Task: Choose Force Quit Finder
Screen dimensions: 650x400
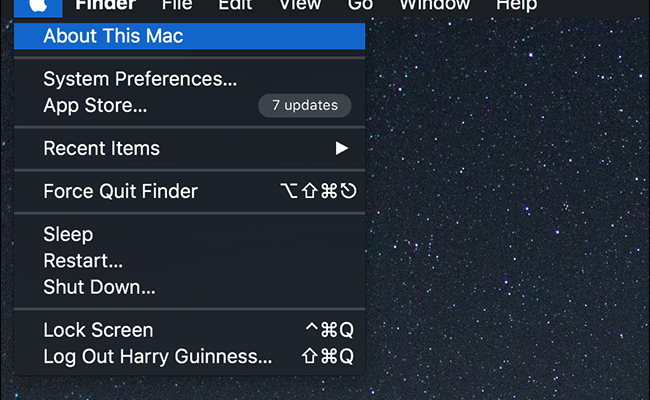Action: pos(120,191)
